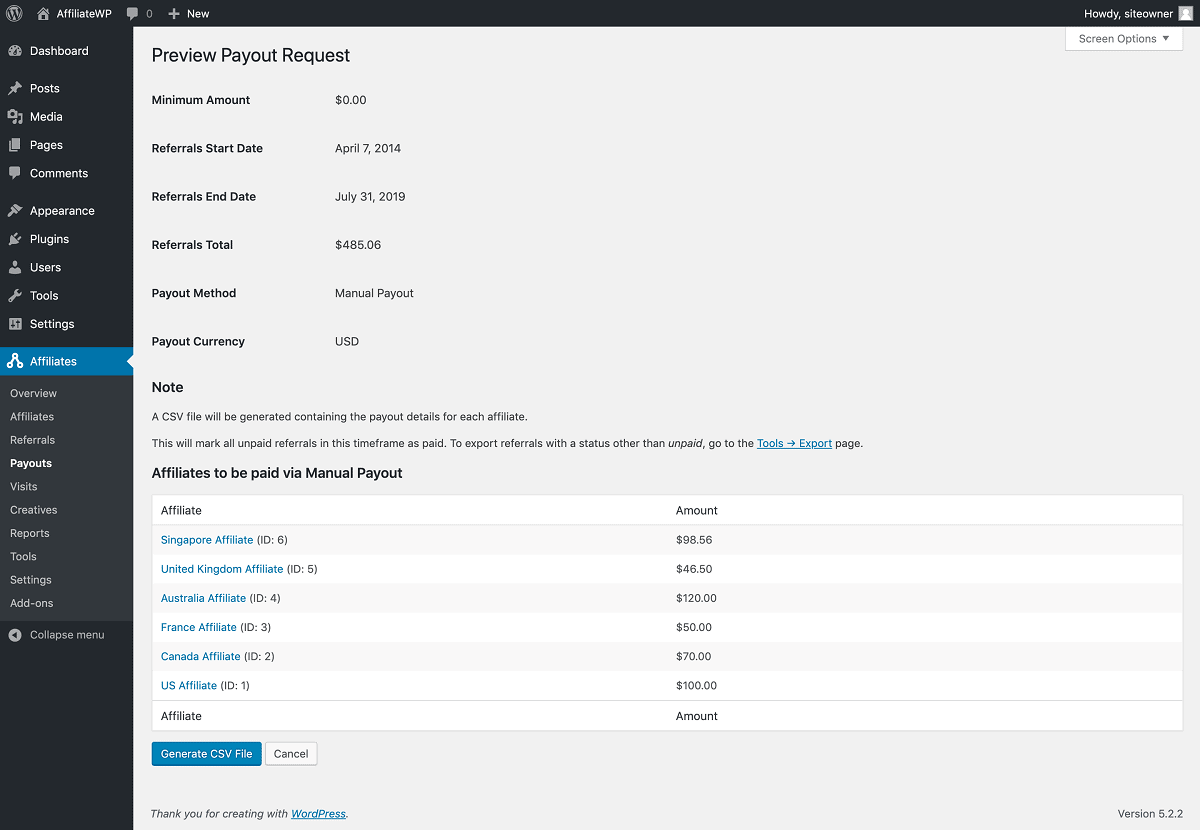Screen dimensions: 1200x830
Task: Click the Plugins plug icon
Action: coord(15,239)
